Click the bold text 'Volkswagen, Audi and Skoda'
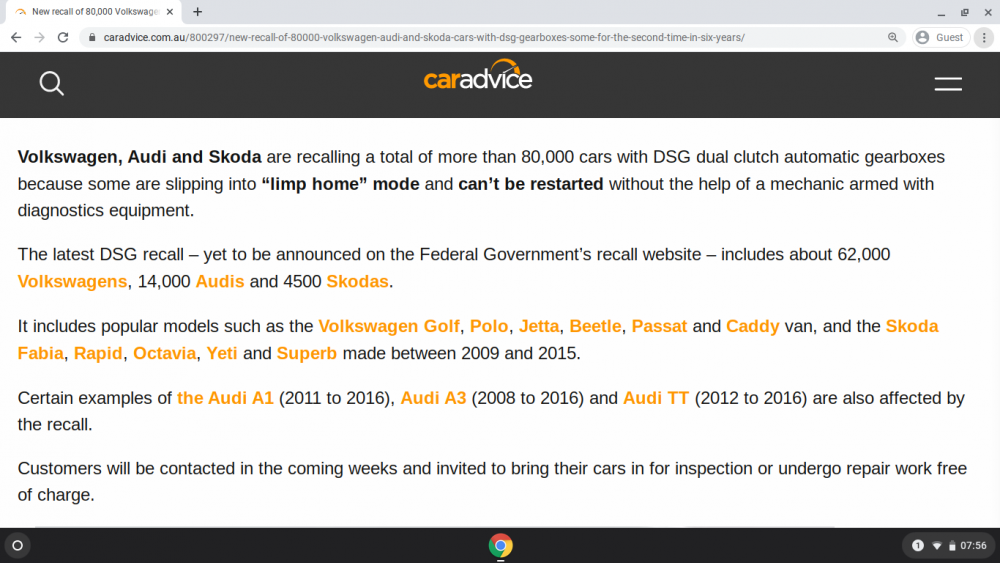 (x=139, y=157)
